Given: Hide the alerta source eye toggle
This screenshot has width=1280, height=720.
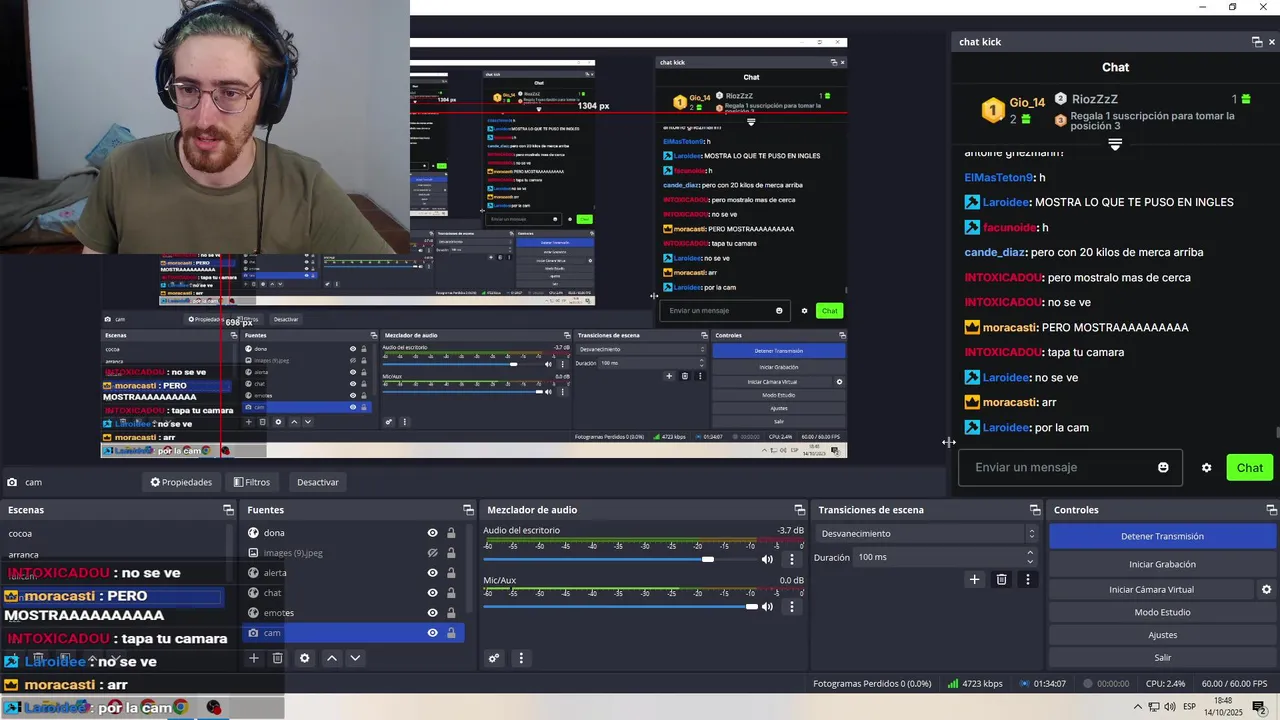Looking at the screenshot, I should pos(433,573).
